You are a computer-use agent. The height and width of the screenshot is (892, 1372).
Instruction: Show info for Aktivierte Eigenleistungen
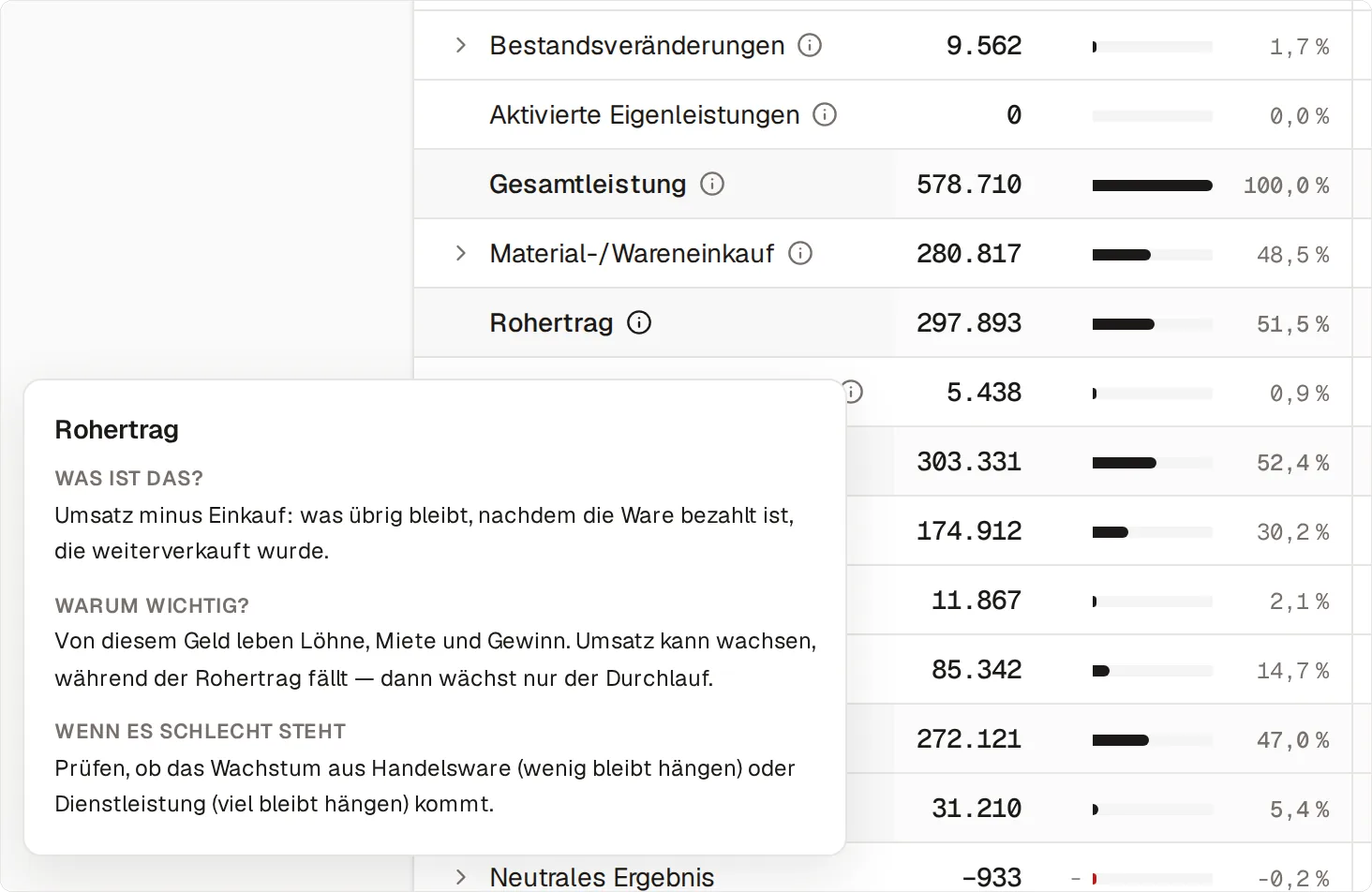pos(825,114)
